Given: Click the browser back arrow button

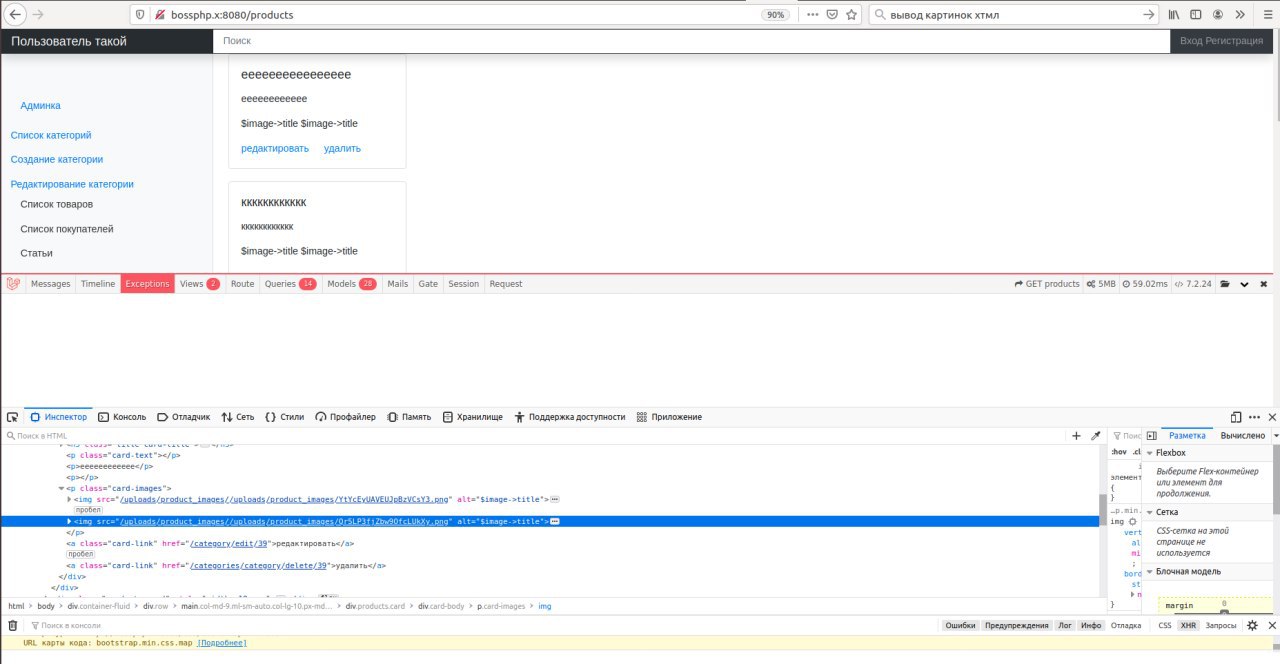Looking at the screenshot, I should pos(16,15).
